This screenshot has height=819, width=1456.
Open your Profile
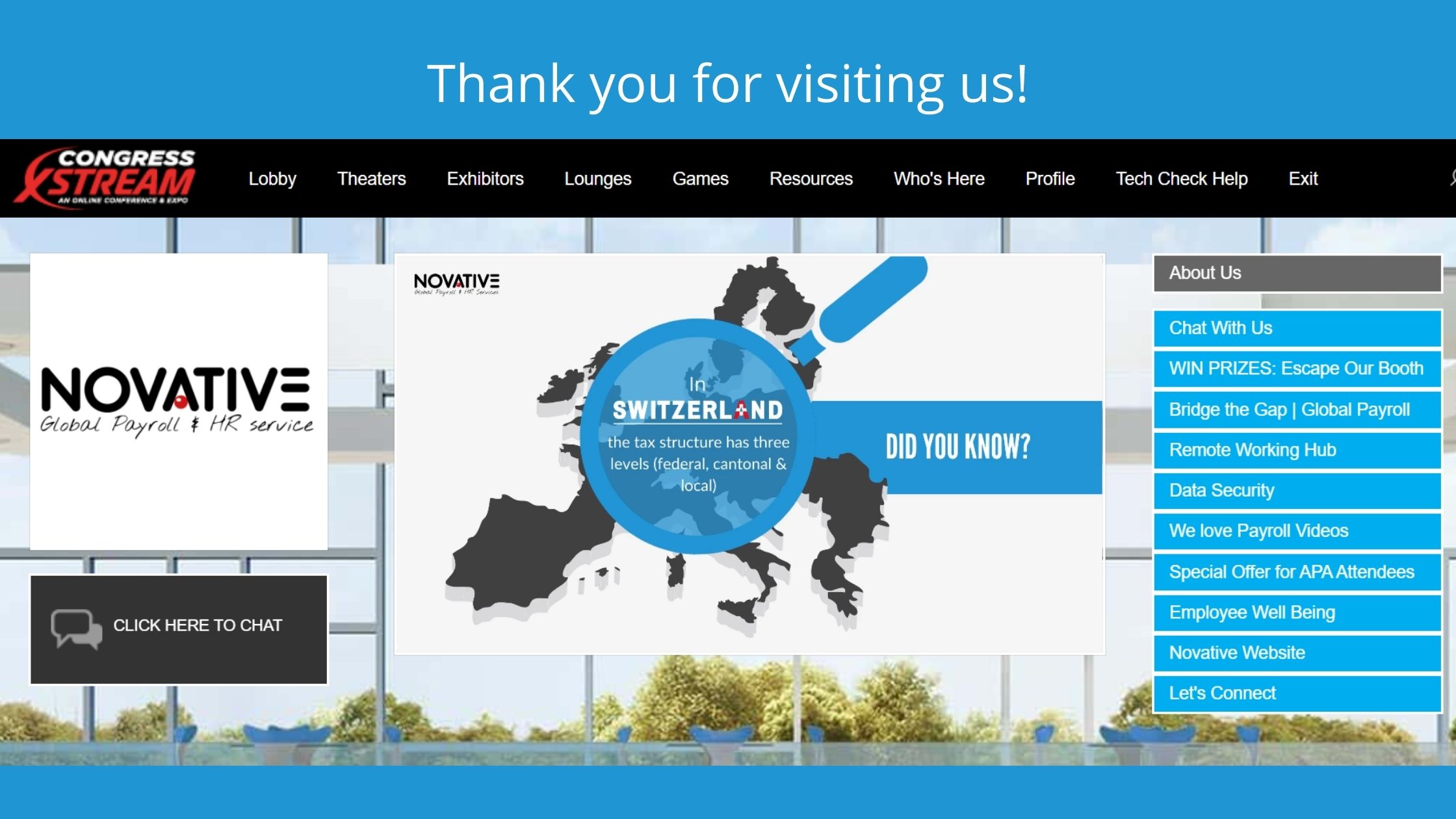(1050, 179)
